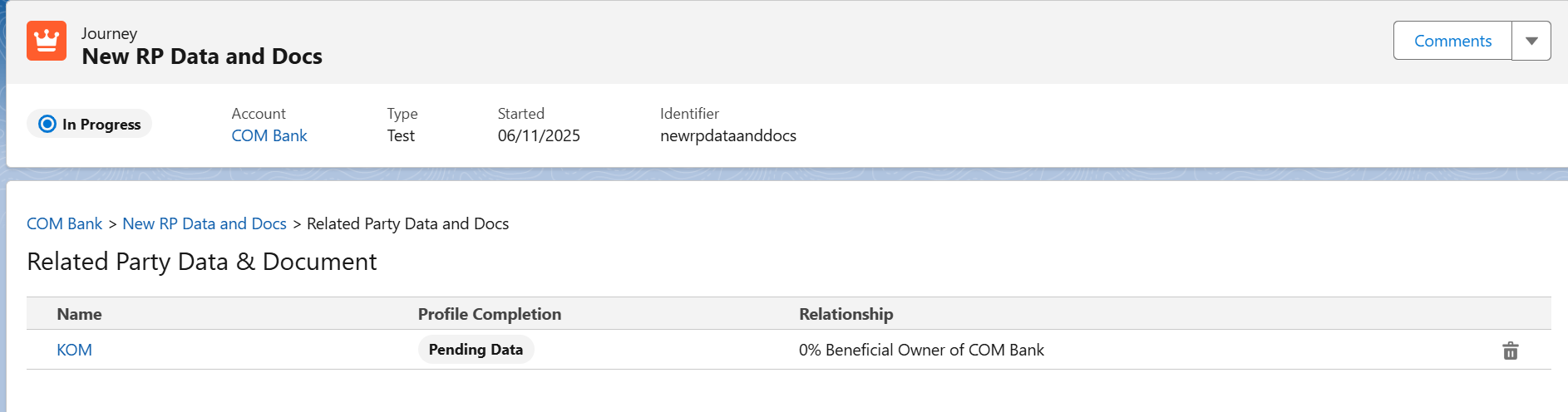Open the COM Bank account link
This screenshot has height=412, width=1568.
(269, 135)
